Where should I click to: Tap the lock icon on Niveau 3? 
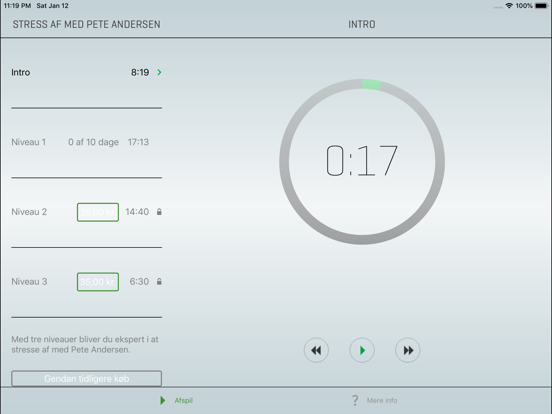coord(159,281)
